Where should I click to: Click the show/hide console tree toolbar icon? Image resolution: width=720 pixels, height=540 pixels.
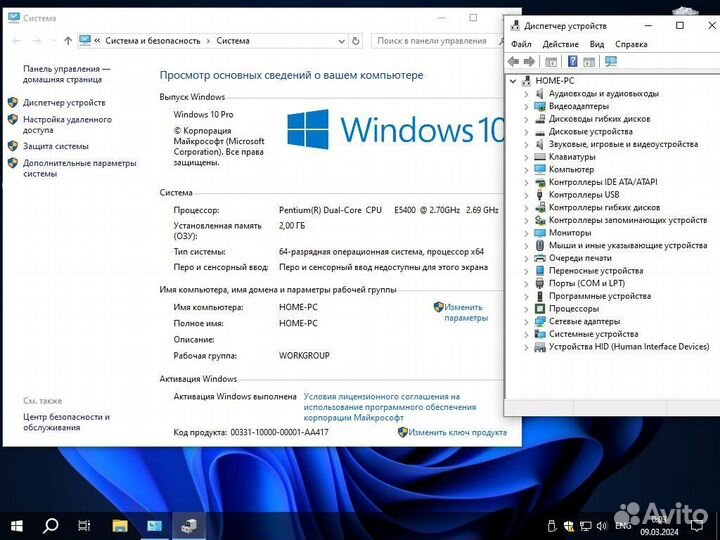pyautogui.click(x=551, y=62)
